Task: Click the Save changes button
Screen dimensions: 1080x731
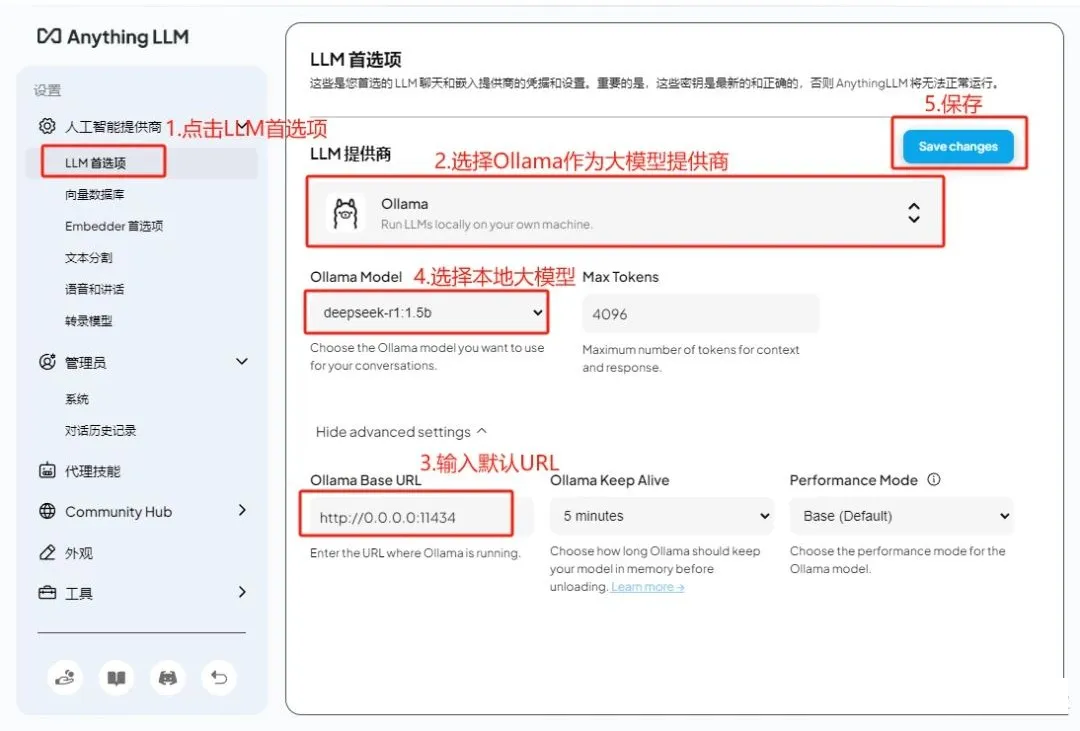Action: pos(958,146)
